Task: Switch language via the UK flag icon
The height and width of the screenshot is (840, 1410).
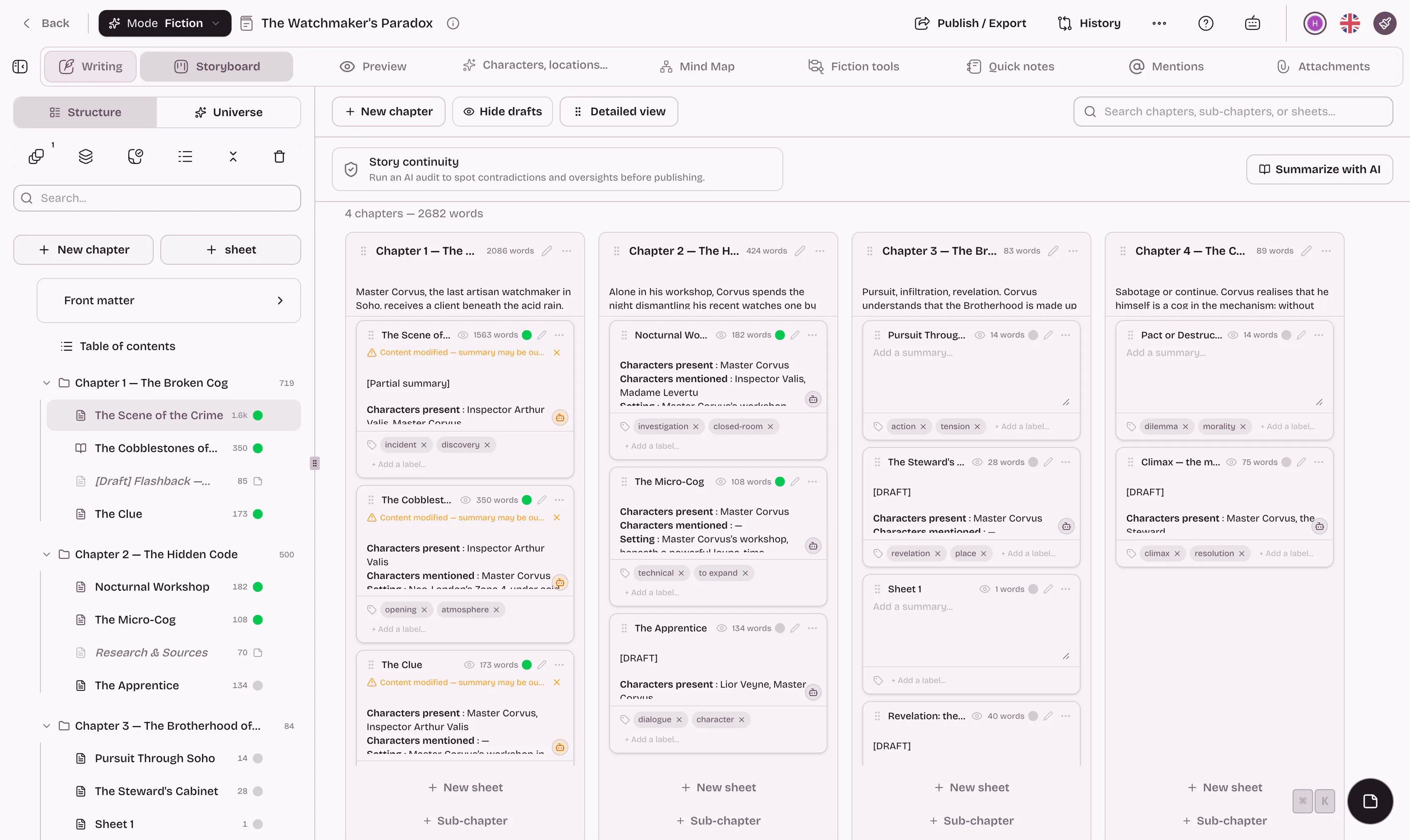Action: [1349, 23]
